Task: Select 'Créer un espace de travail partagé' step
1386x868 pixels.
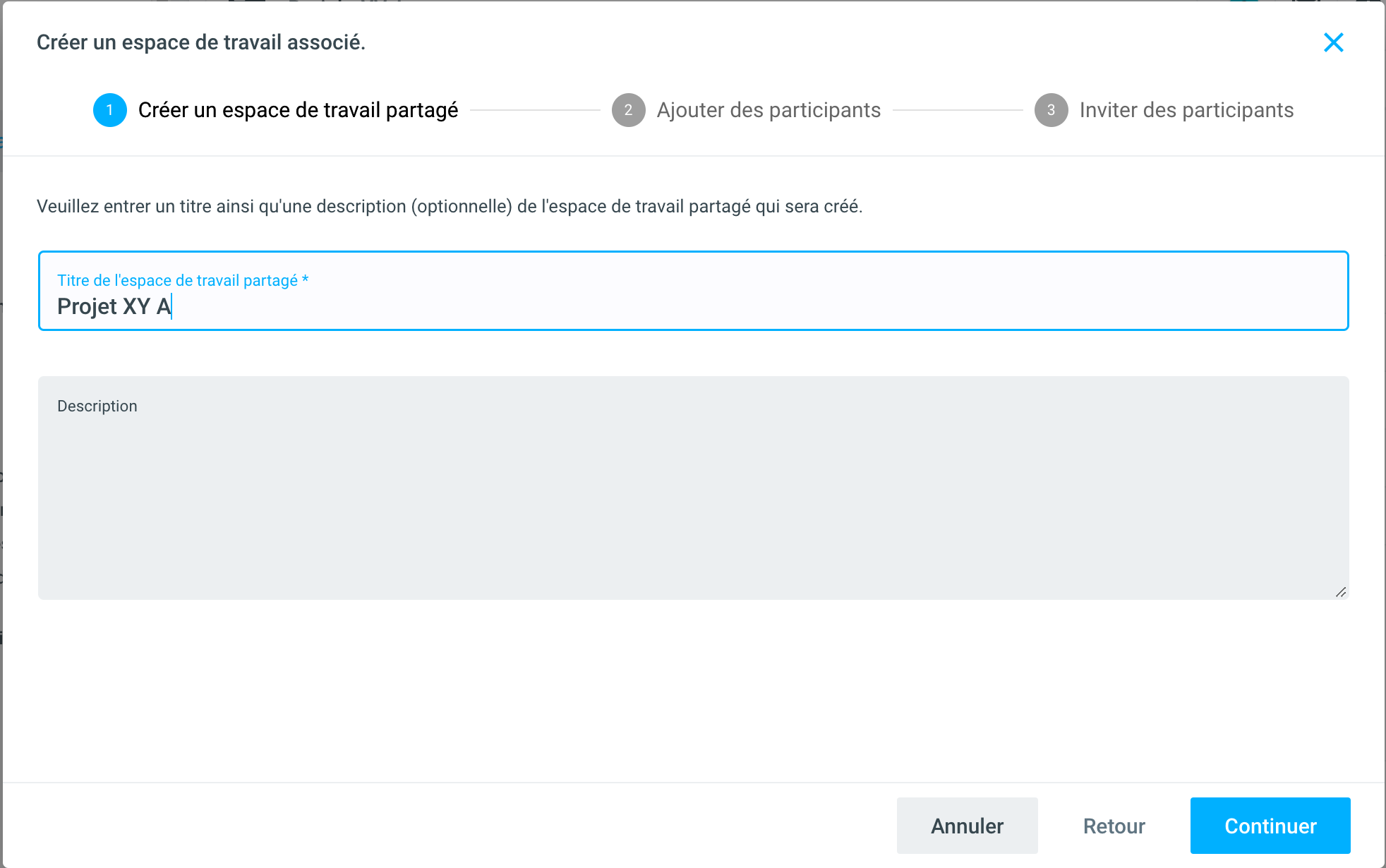Action: [x=298, y=110]
